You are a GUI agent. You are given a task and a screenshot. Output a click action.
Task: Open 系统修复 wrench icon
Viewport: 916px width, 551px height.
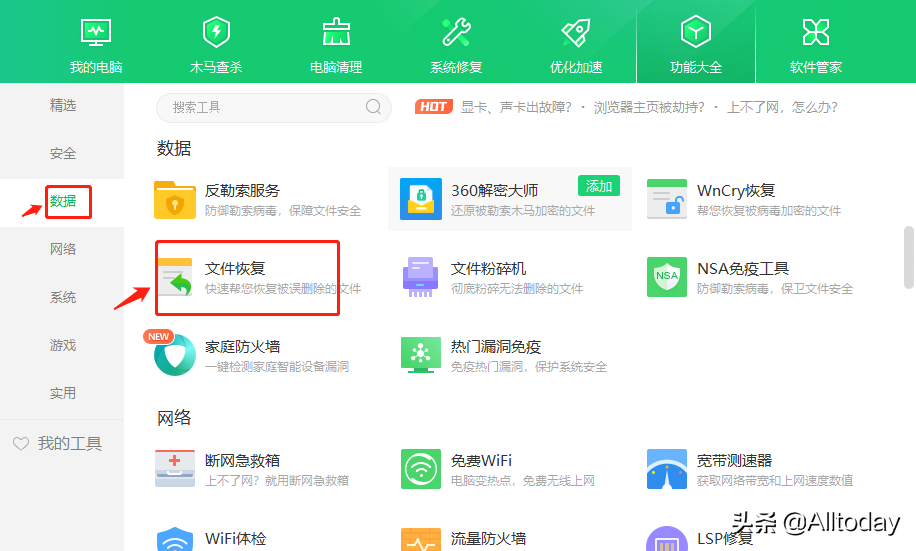point(456,32)
